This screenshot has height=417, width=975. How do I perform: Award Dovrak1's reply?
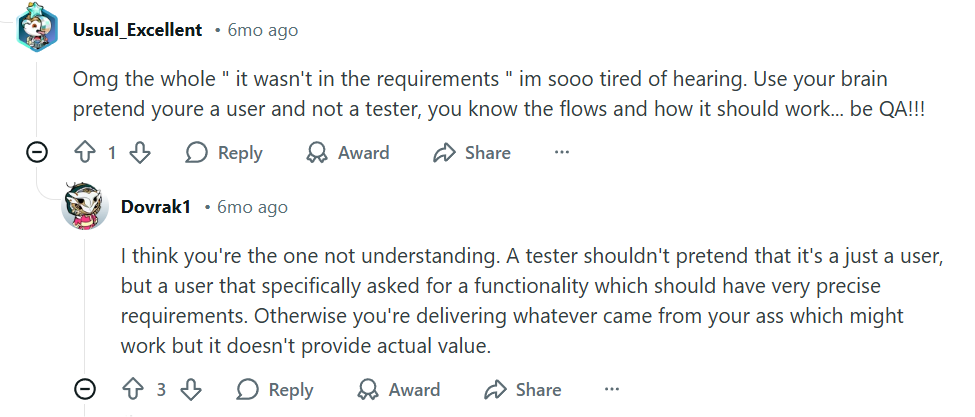click(x=398, y=390)
